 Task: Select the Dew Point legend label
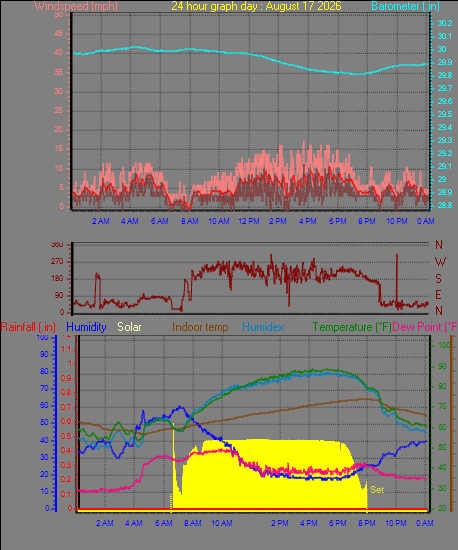point(425,327)
